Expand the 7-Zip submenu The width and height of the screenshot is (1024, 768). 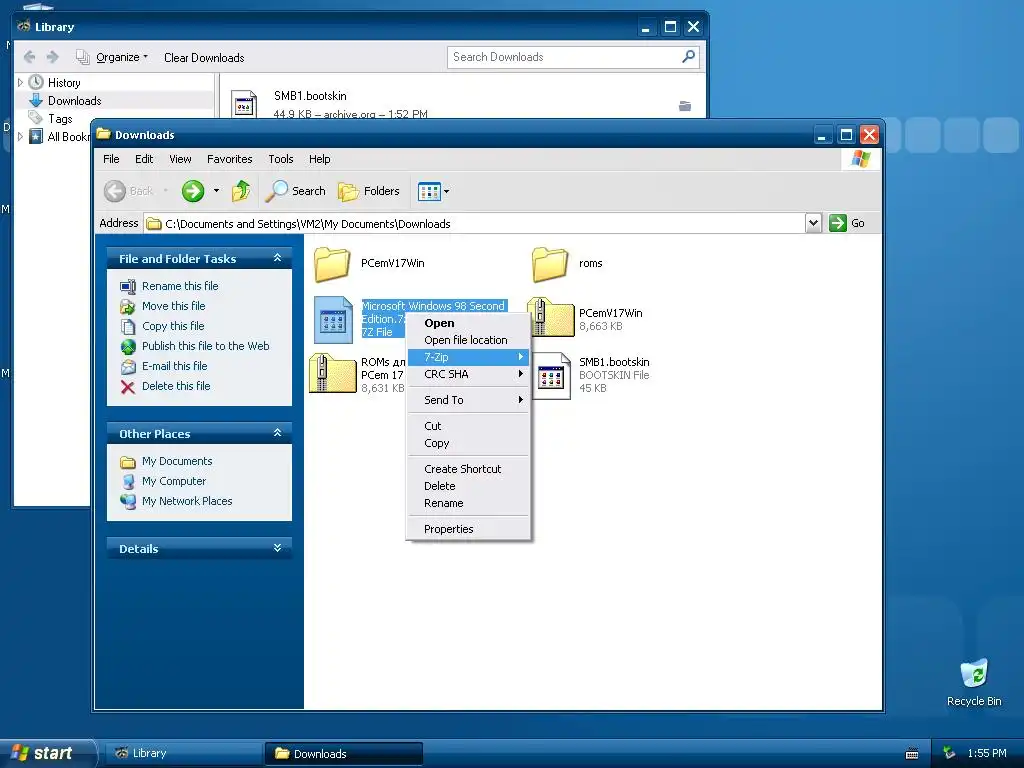pos(468,357)
